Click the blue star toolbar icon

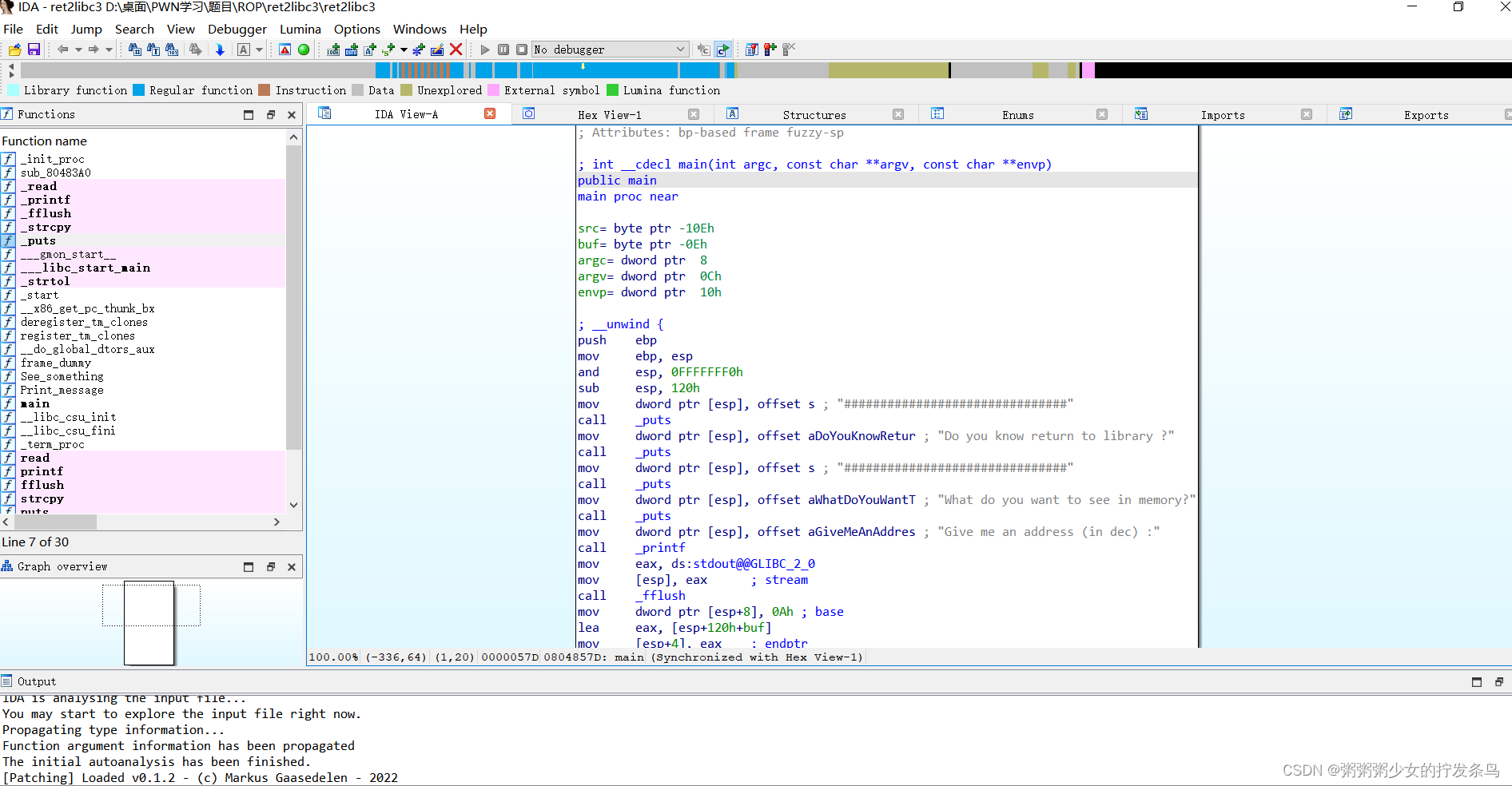coord(419,50)
